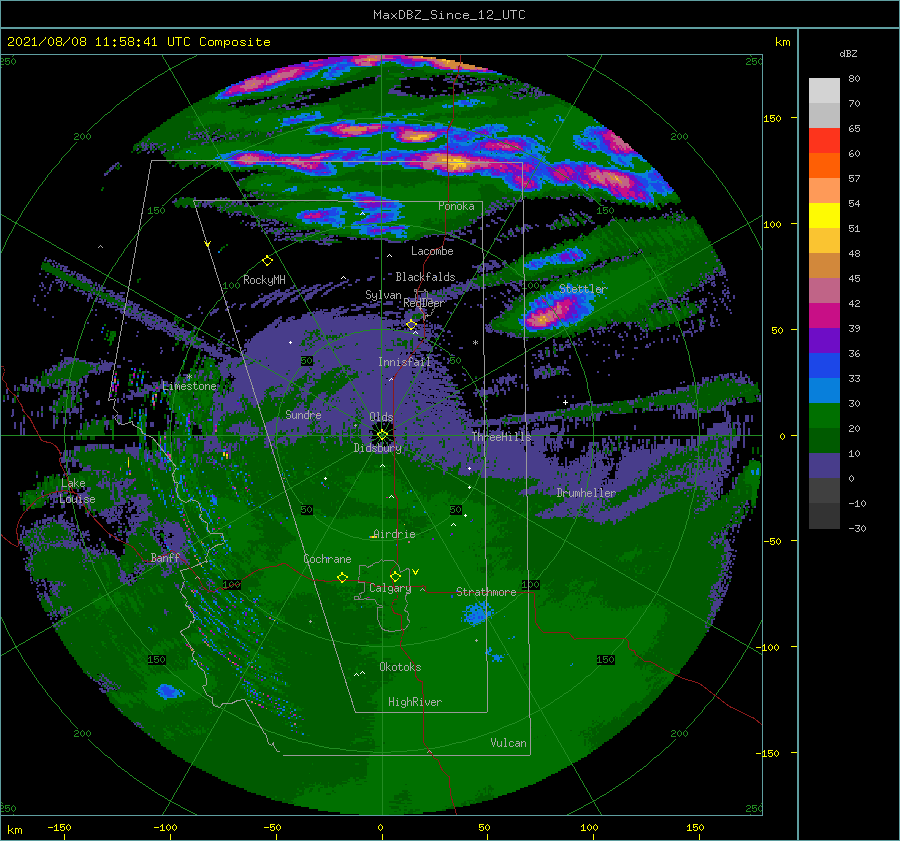The image size is (900, 841).
Task: Click the timestamp 2021/08/08 11:58:41 UTC Composite
Action: click(x=138, y=42)
